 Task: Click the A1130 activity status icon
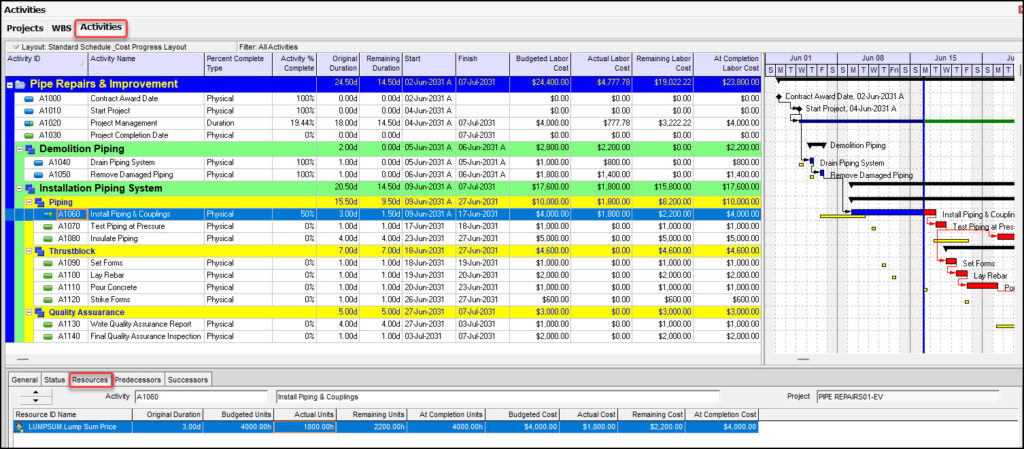[48, 324]
